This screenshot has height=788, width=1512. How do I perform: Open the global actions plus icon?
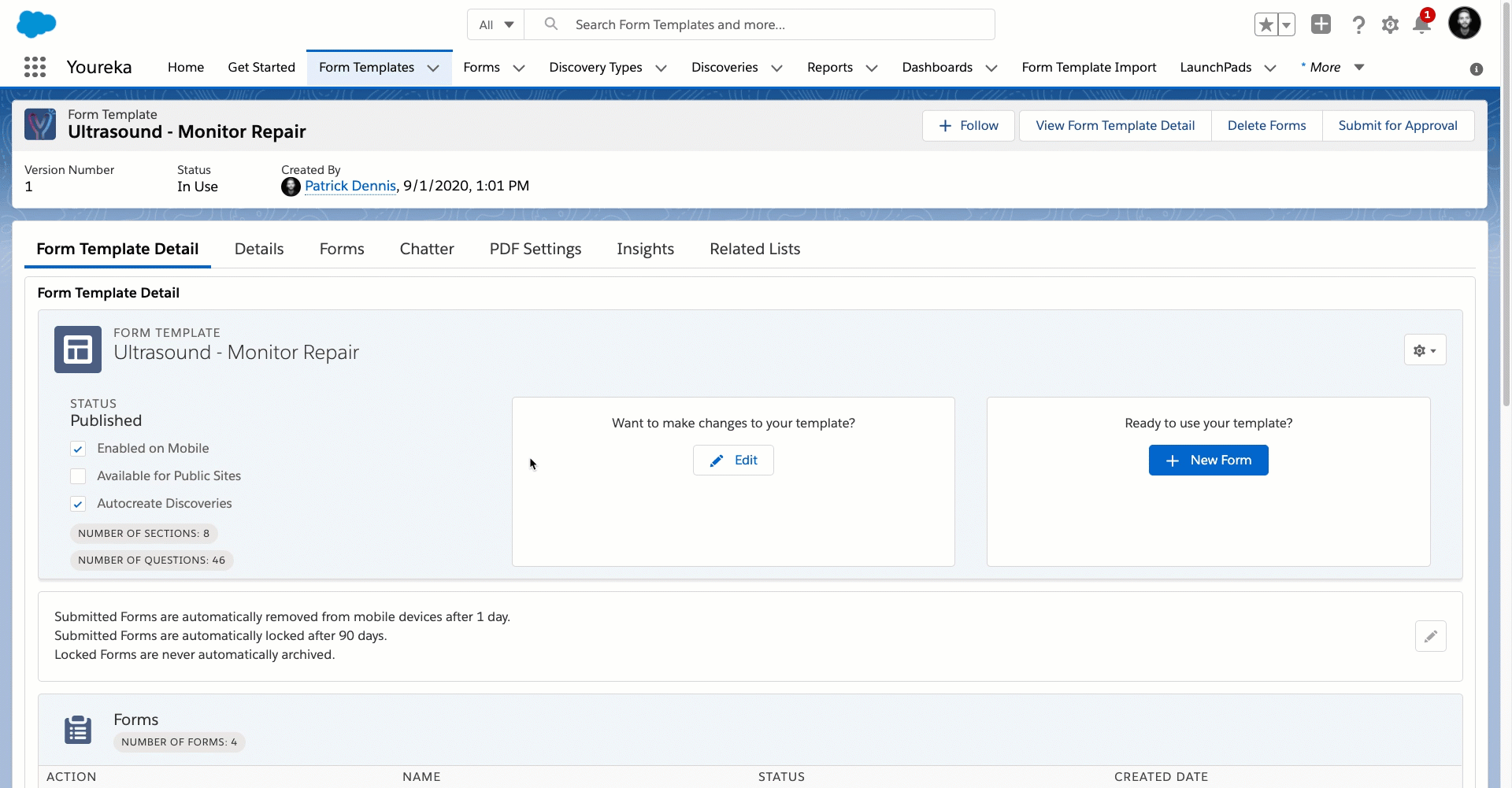coord(1321,24)
